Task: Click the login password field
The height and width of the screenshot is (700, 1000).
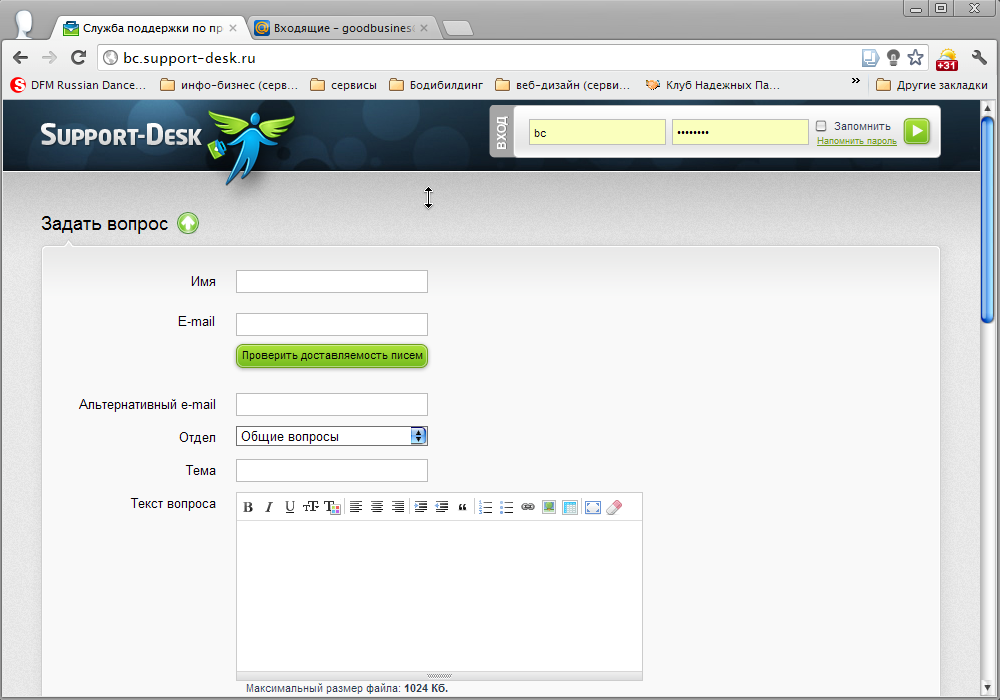Action: pos(740,132)
